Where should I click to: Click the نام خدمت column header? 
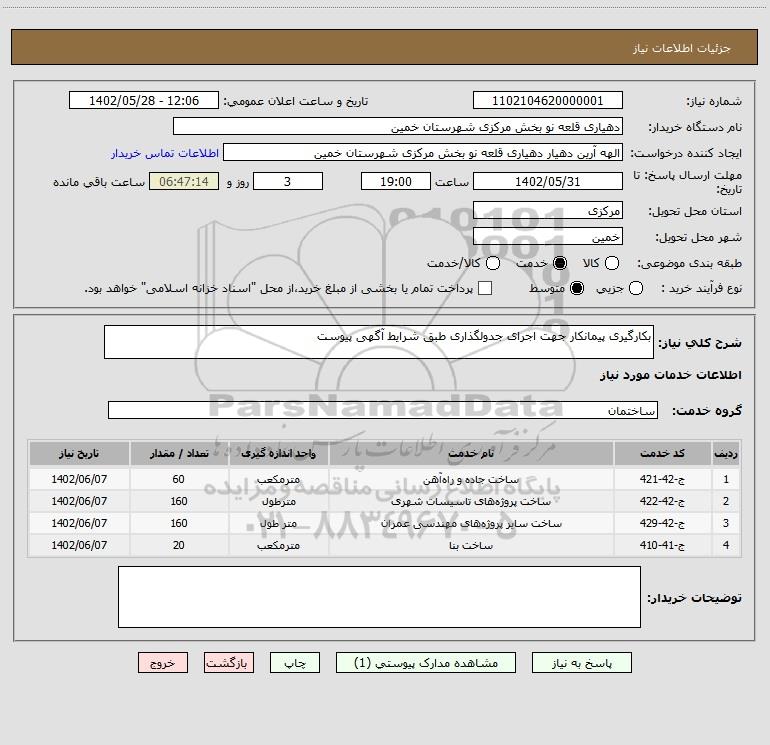click(471, 453)
